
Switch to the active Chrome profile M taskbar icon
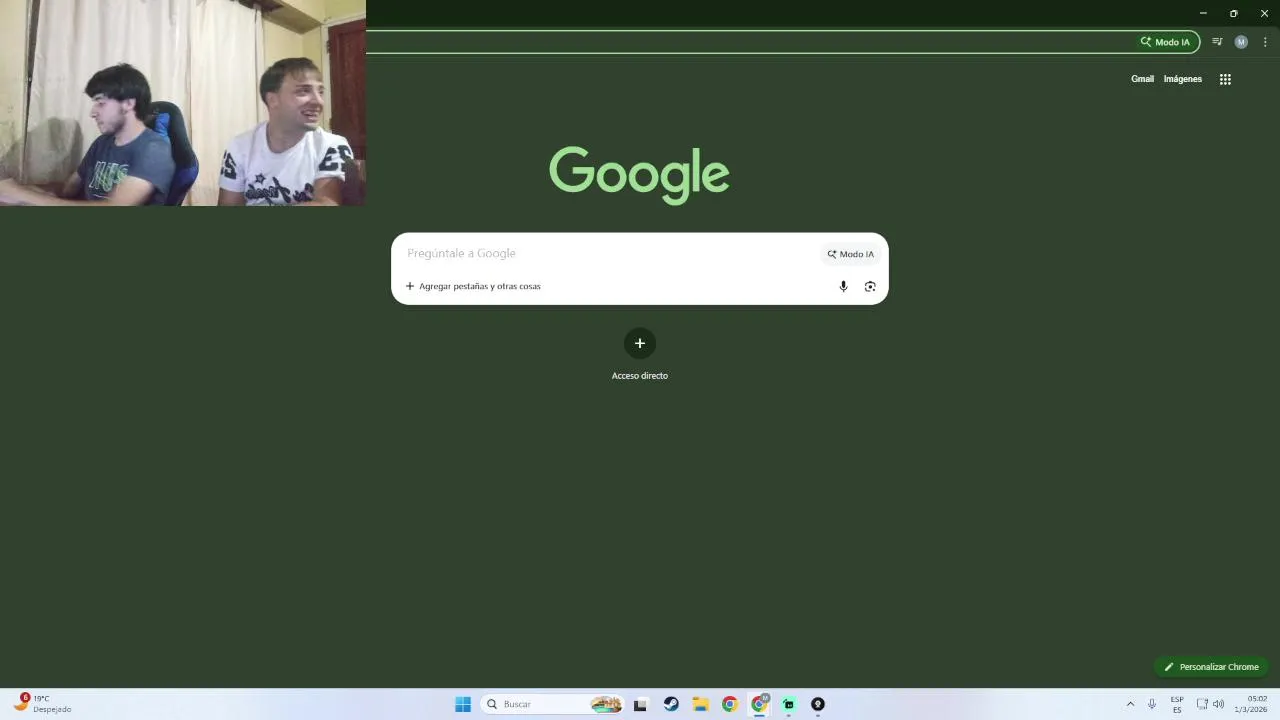pos(760,704)
